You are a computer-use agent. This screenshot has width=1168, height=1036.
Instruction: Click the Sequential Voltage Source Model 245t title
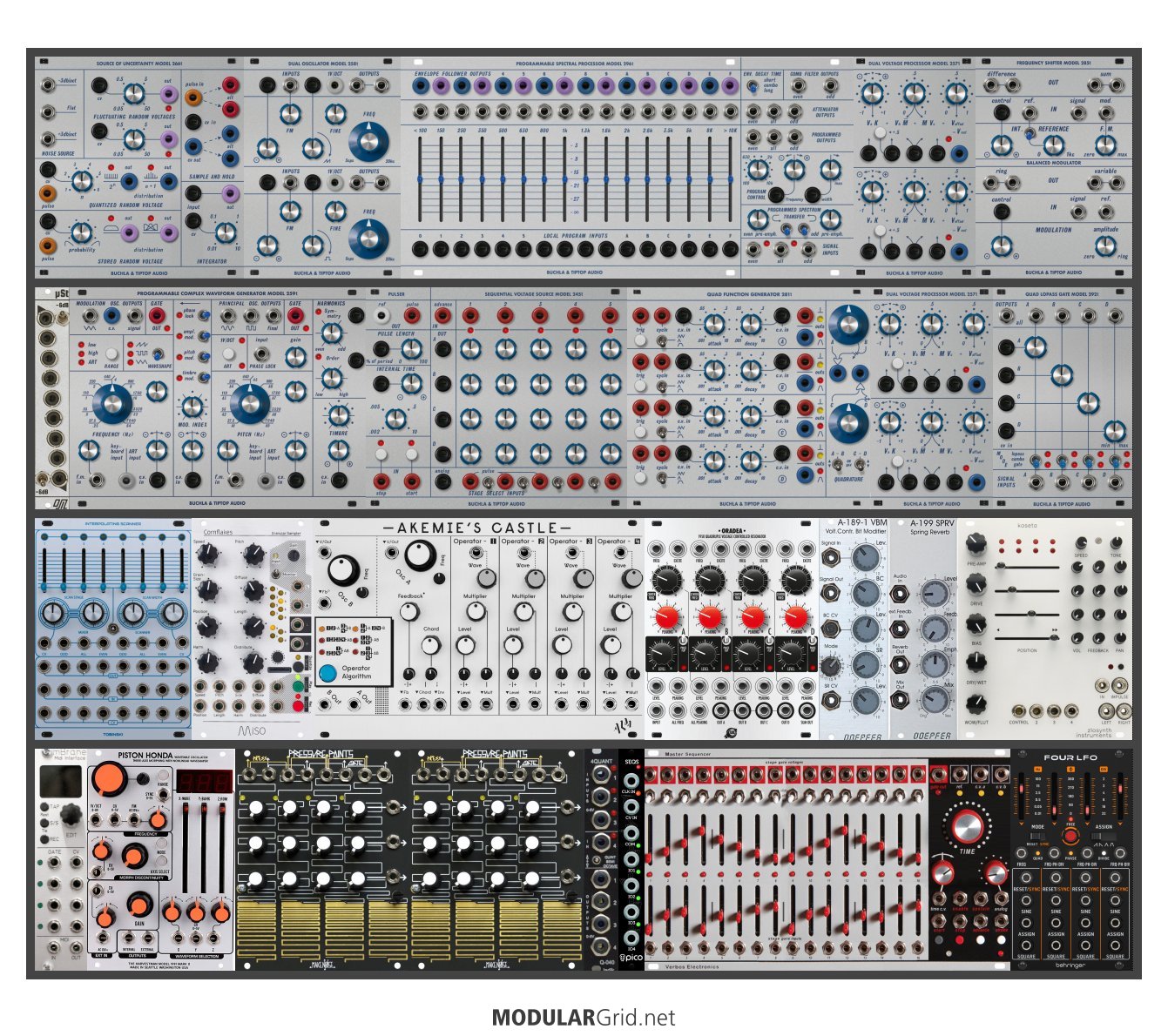pos(533,294)
